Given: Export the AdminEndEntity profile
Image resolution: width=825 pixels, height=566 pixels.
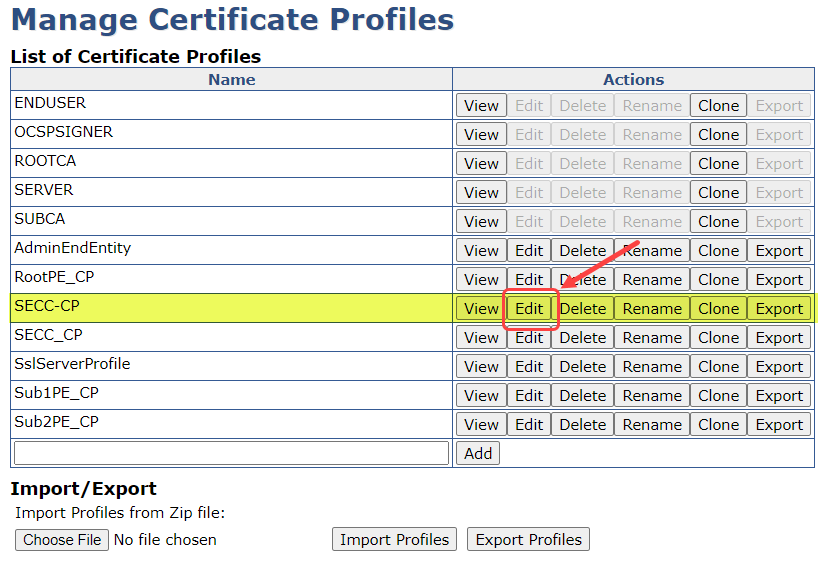Looking at the screenshot, I should tap(779, 251).
